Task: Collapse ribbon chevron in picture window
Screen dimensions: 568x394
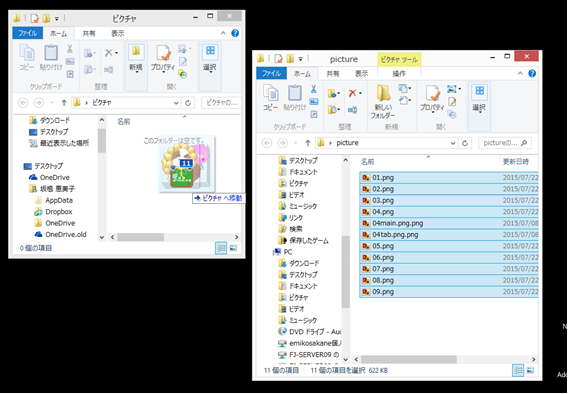Action: point(520,74)
